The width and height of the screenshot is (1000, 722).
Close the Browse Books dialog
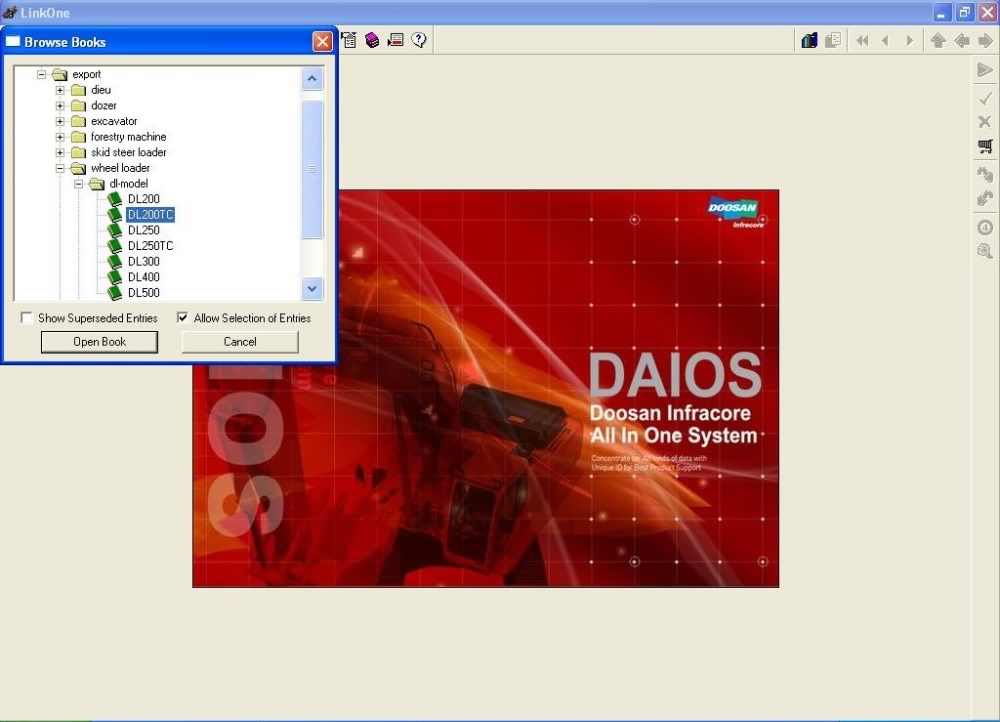pos(322,42)
